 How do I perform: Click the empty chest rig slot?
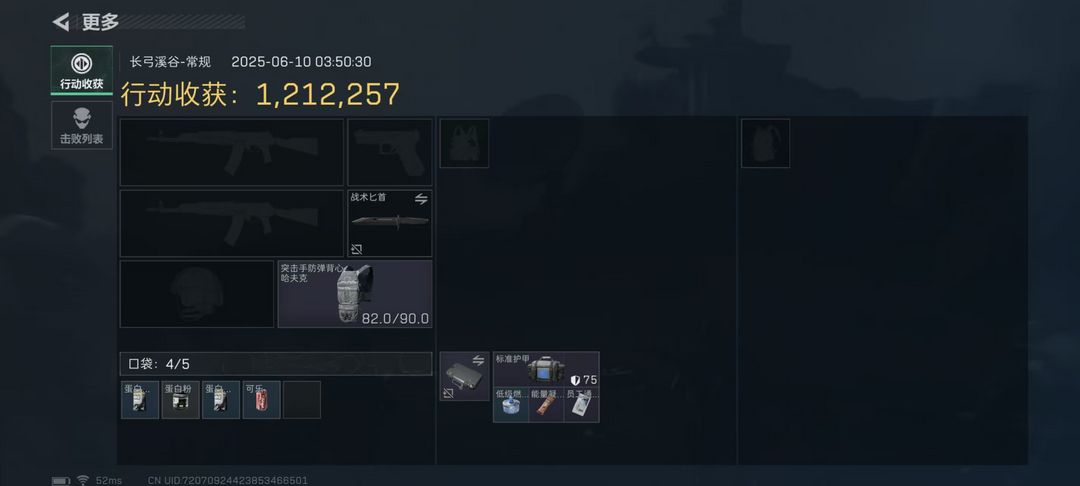point(464,143)
